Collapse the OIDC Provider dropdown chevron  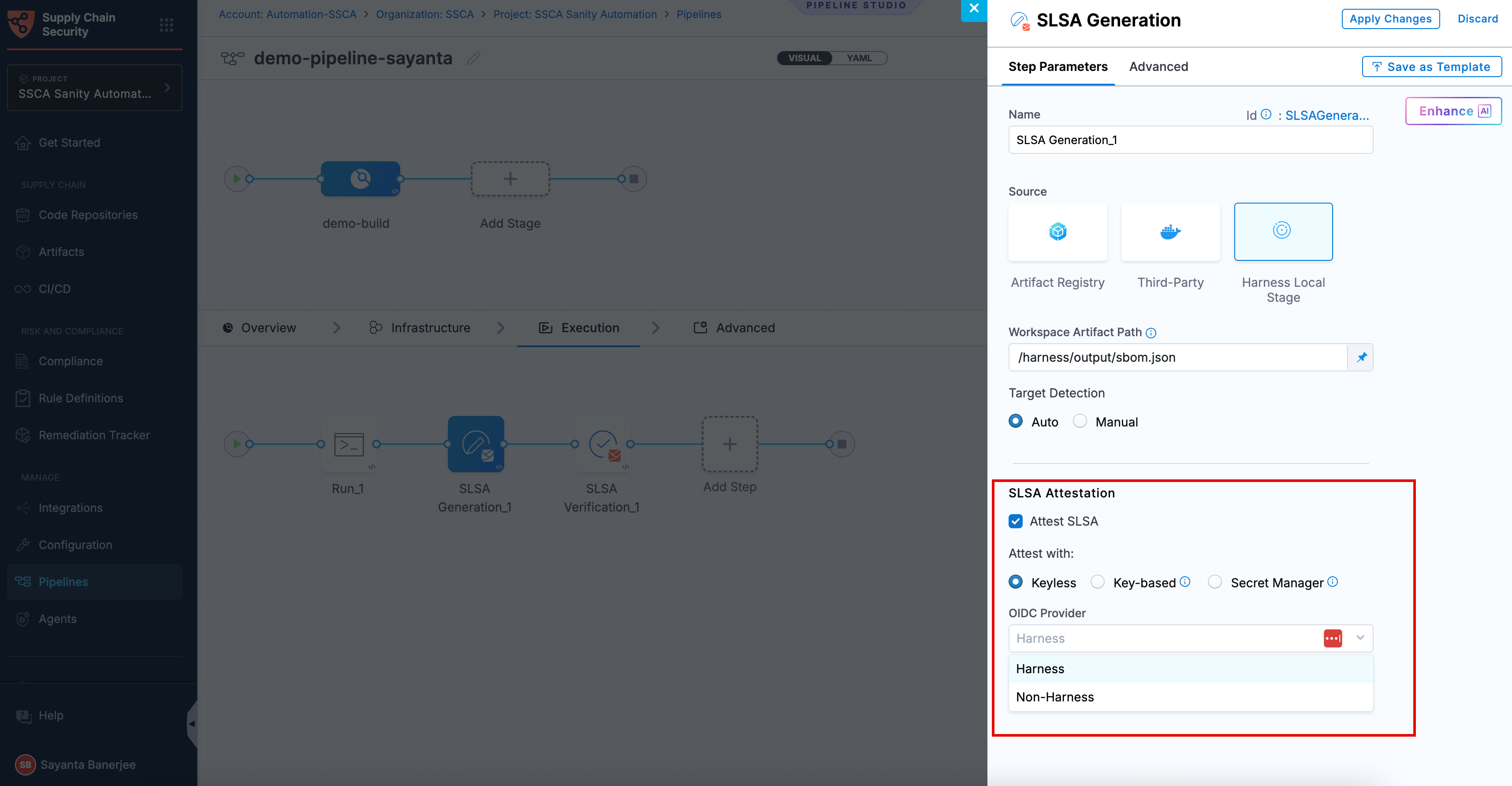pyautogui.click(x=1360, y=638)
